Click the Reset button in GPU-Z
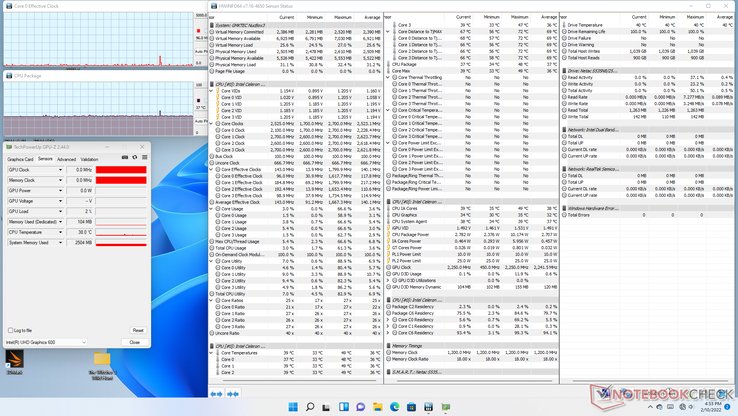738x416 pixels. (138, 330)
